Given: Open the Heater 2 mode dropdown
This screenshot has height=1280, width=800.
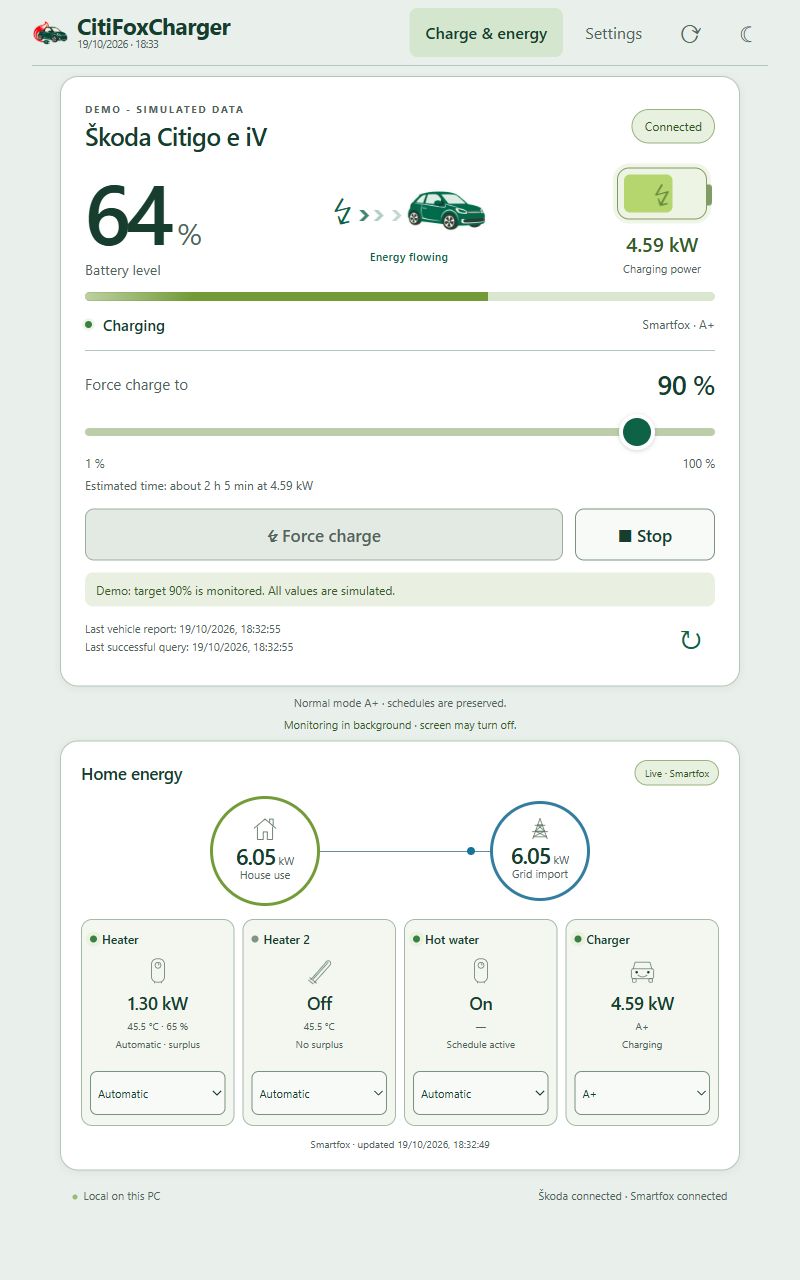Looking at the screenshot, I should pos(319,1094).
